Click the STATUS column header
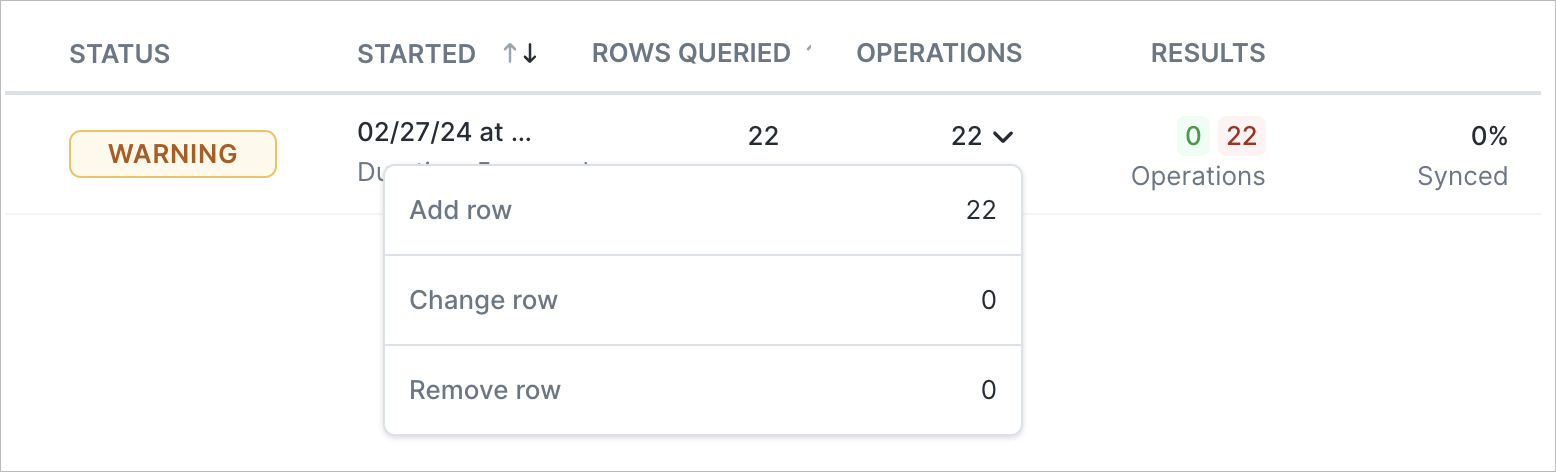This screenshot has width=1556, height=472. tap(120, 54)
